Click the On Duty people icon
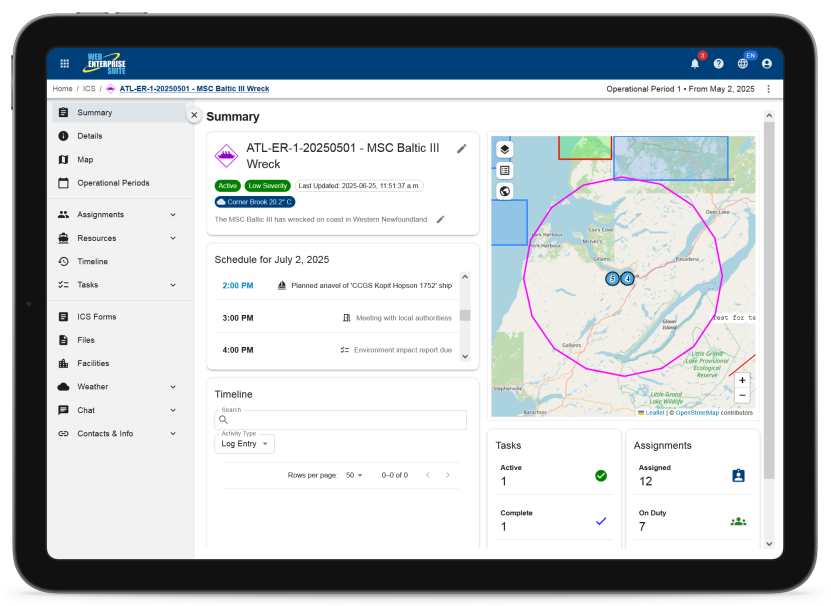The height and width of the screenshot is (606, 831). click(738, 522)
